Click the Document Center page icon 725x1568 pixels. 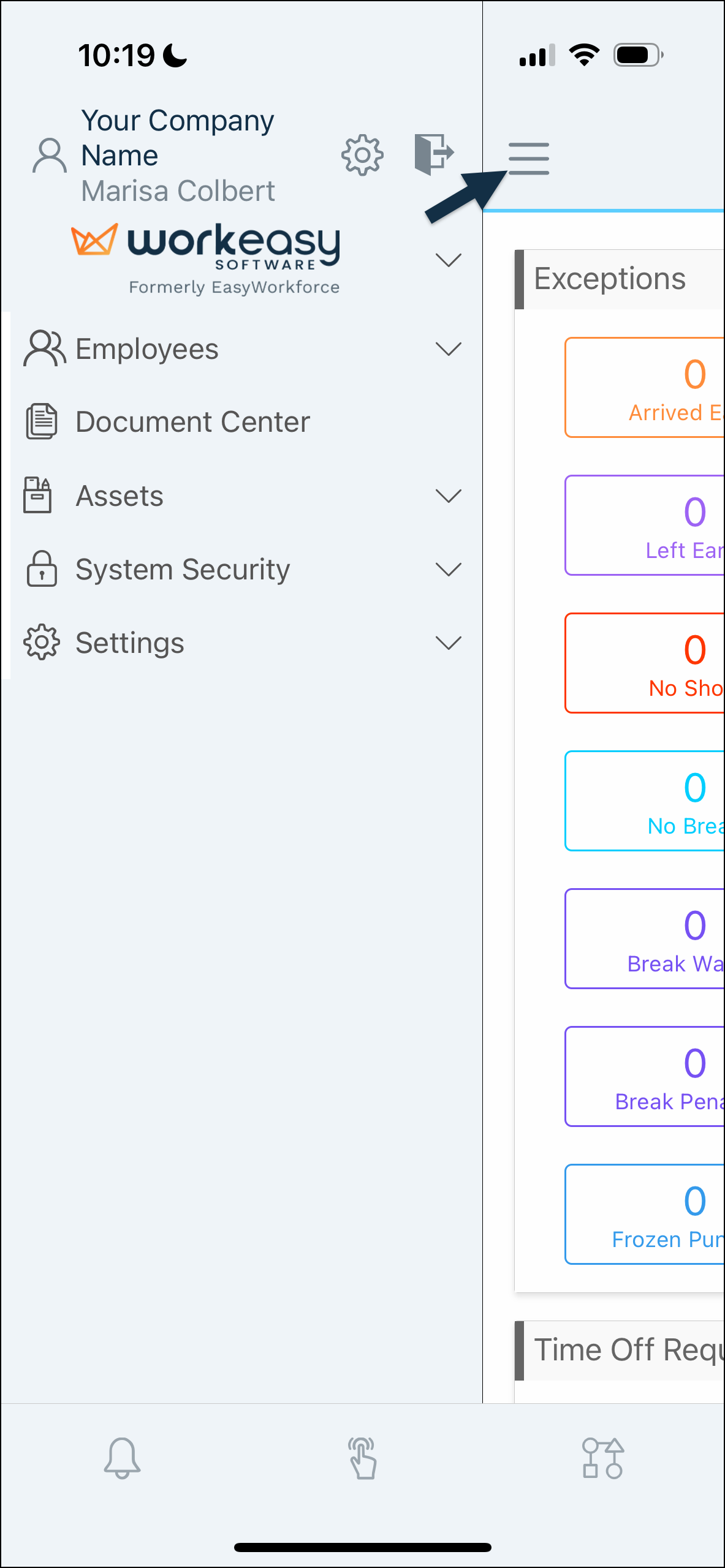[41, 421]
